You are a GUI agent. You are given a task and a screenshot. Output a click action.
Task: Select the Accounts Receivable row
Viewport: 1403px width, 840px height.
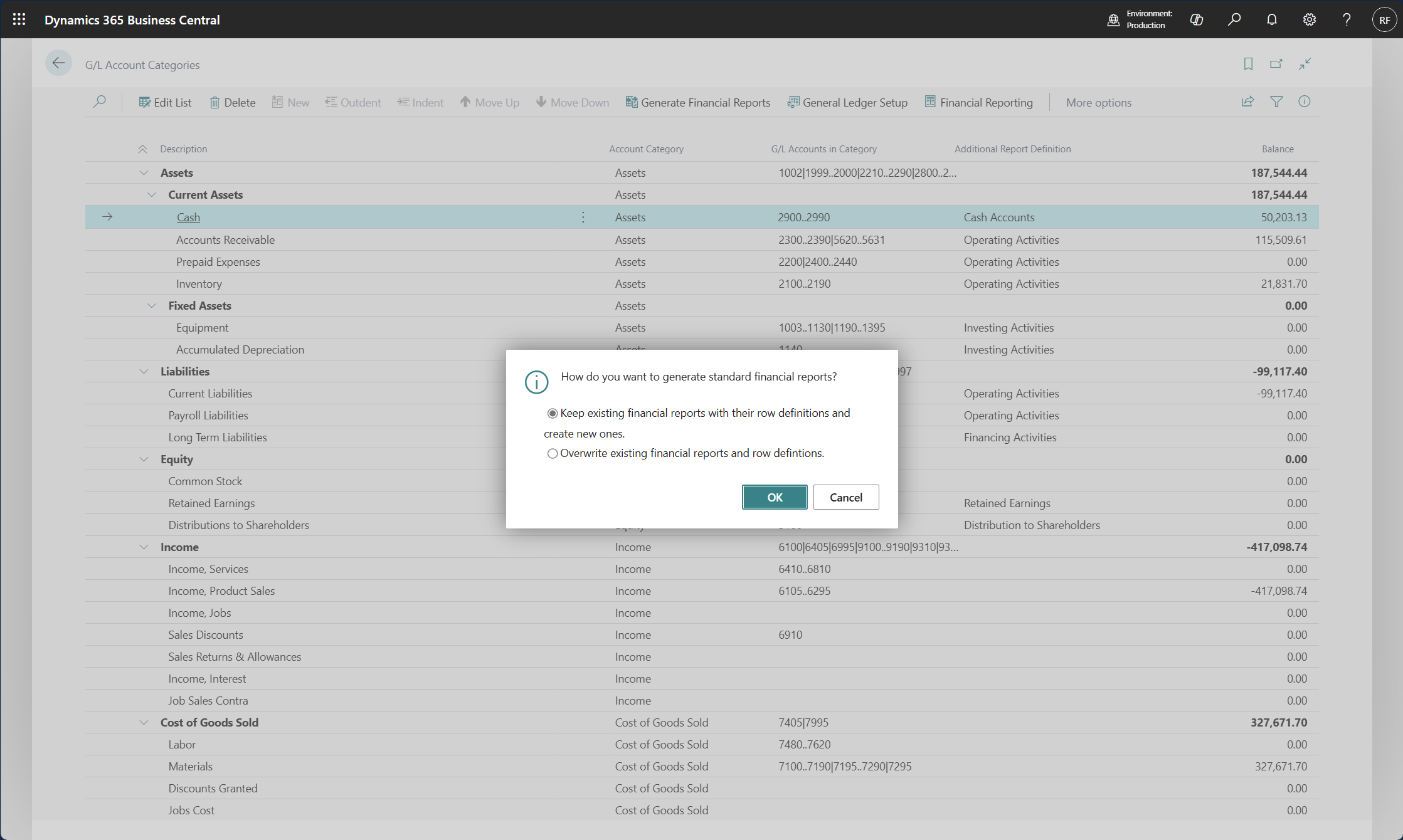tap(702, 240)
